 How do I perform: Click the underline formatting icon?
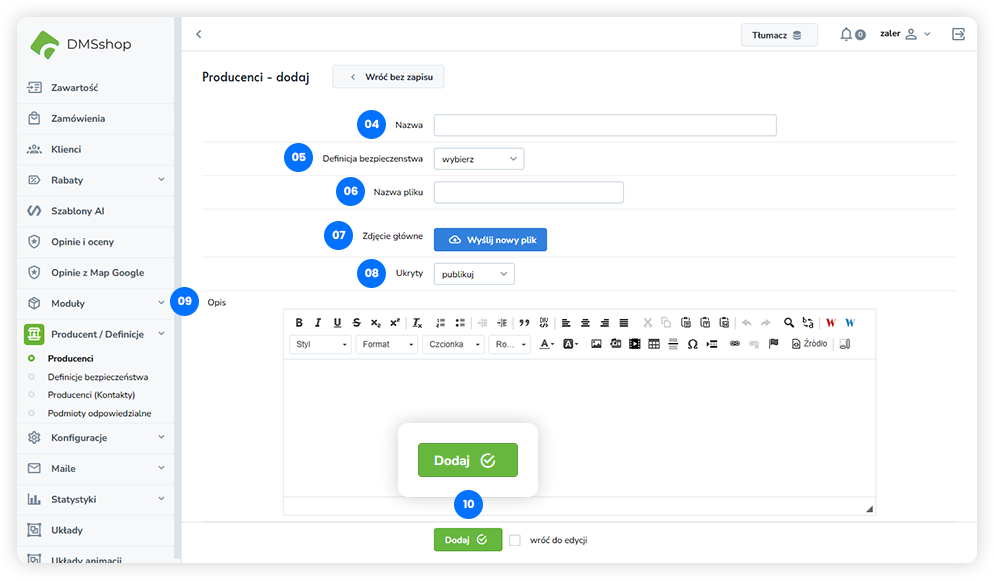(337, 323)
